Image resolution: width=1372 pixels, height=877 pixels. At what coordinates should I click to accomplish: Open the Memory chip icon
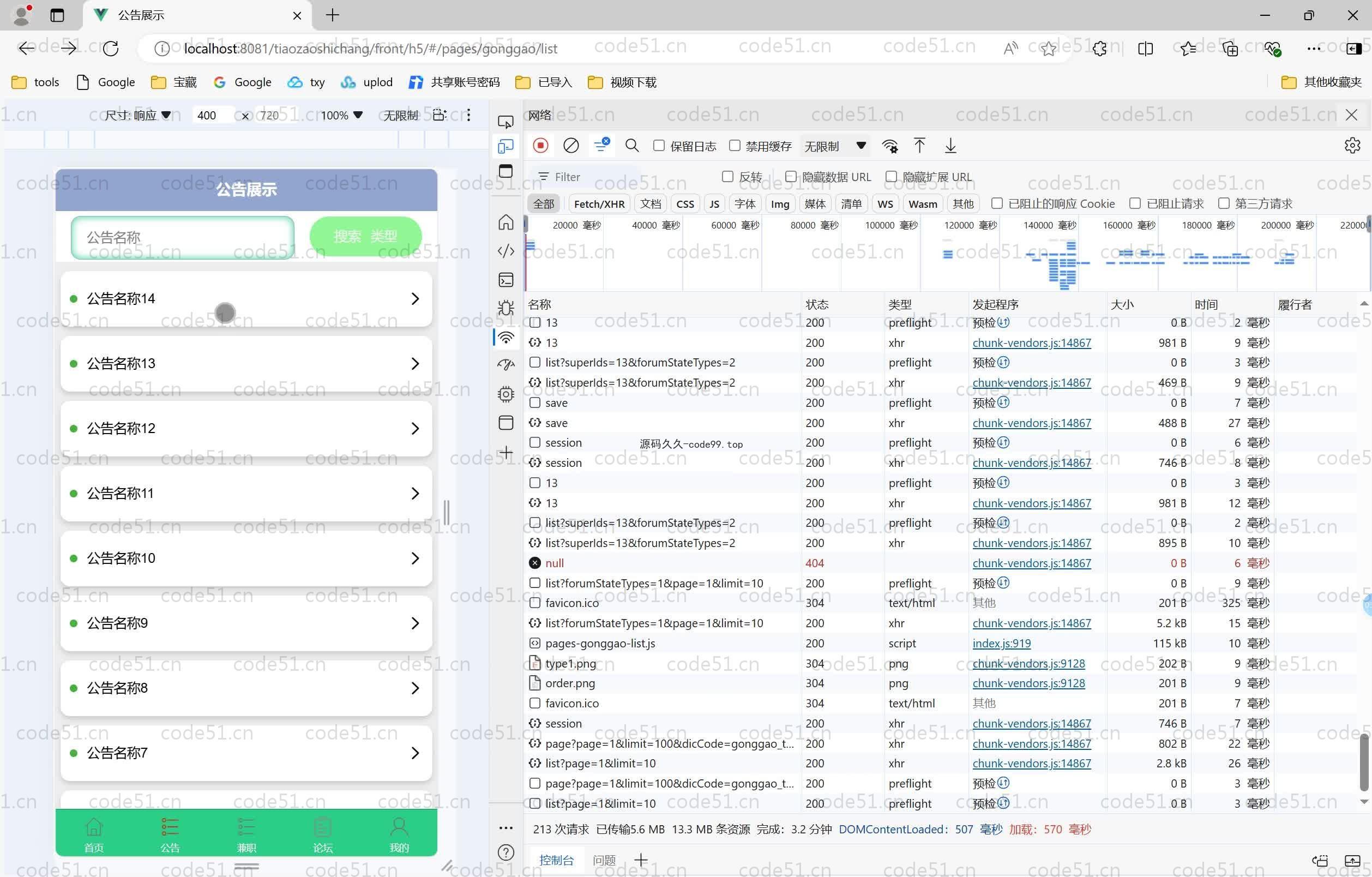tap(506, 394)
